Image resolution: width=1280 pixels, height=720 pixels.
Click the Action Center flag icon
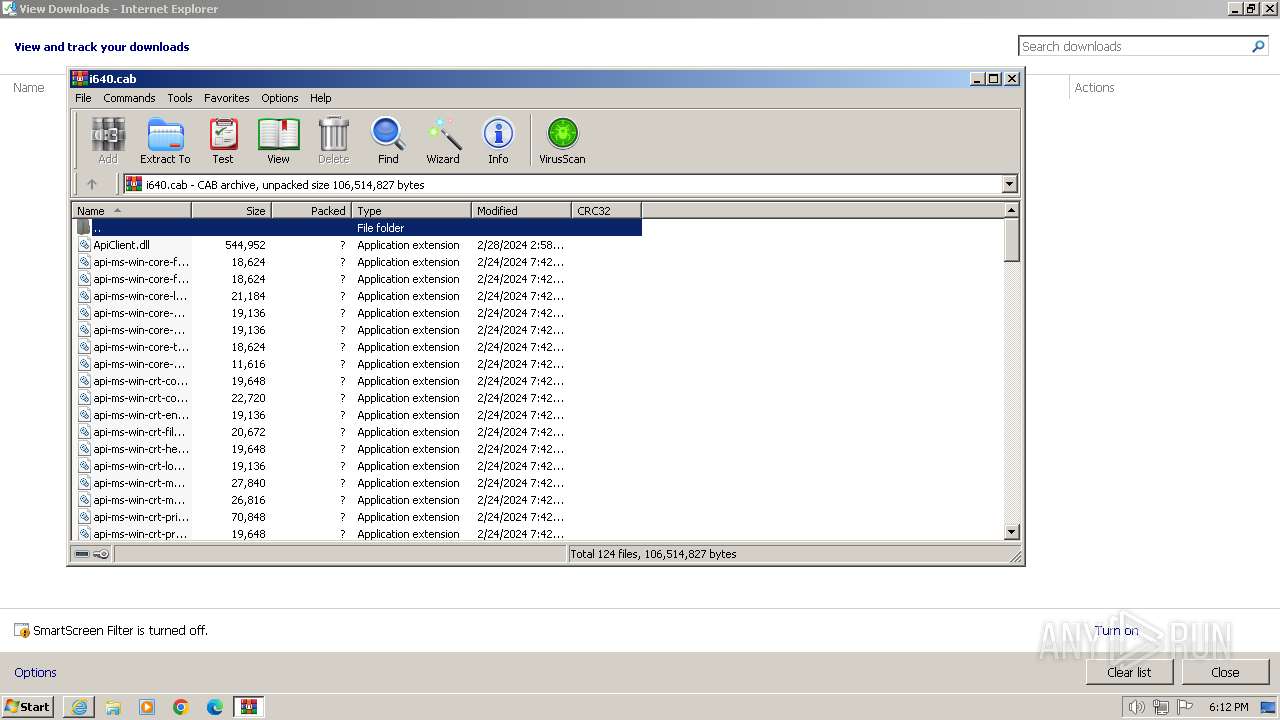tap(1185, 707)
